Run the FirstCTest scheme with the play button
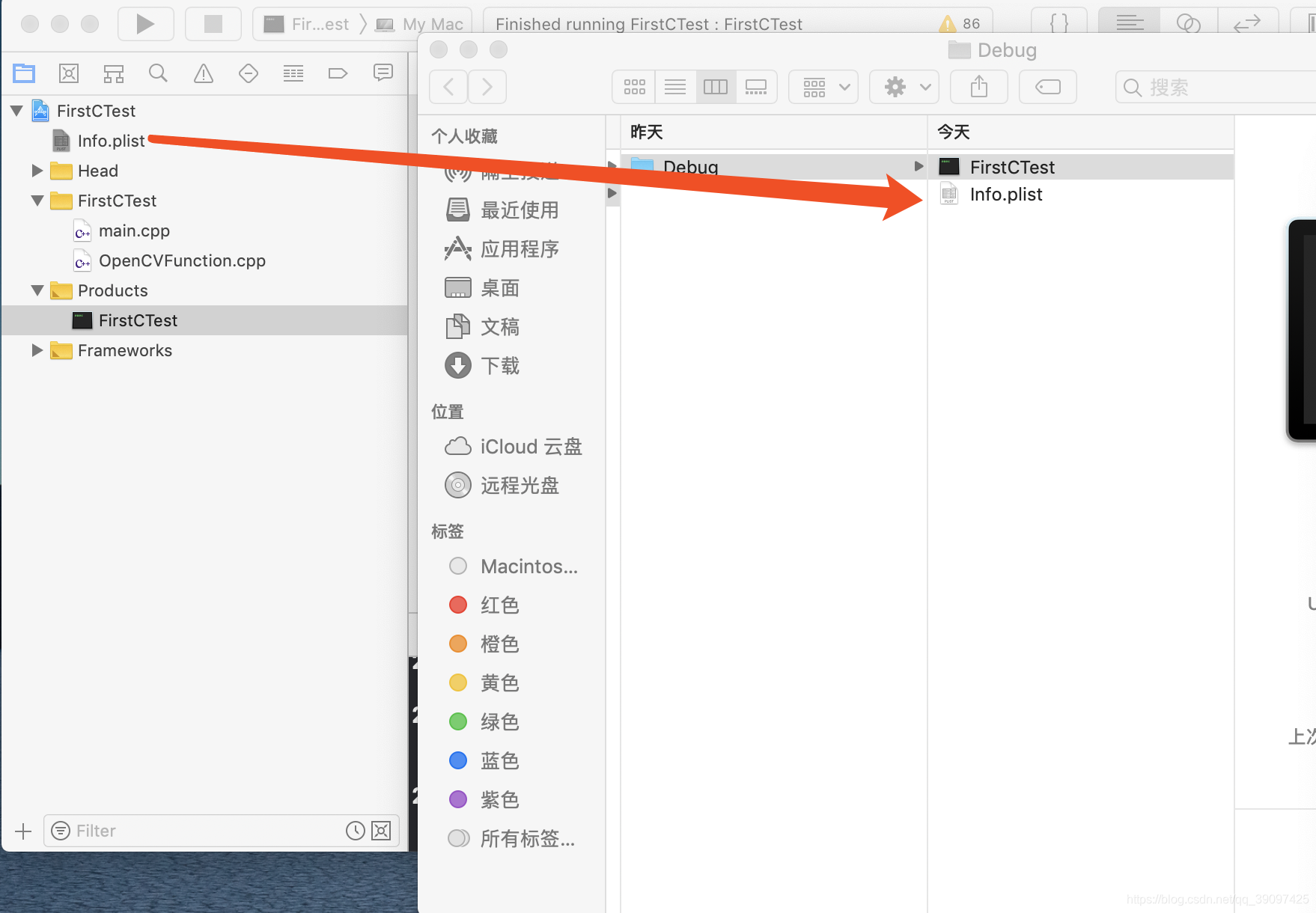This screenshot has height=913, width=1316. (145, 23)
